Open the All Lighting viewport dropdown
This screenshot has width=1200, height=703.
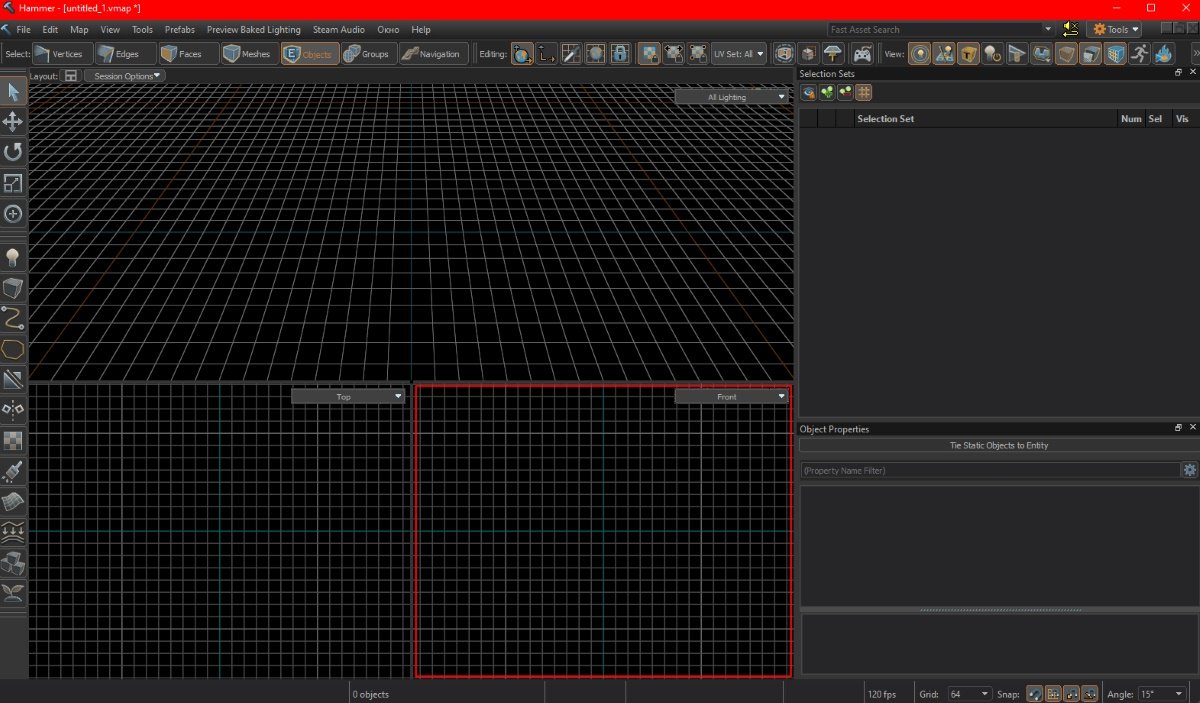point(732,97)
